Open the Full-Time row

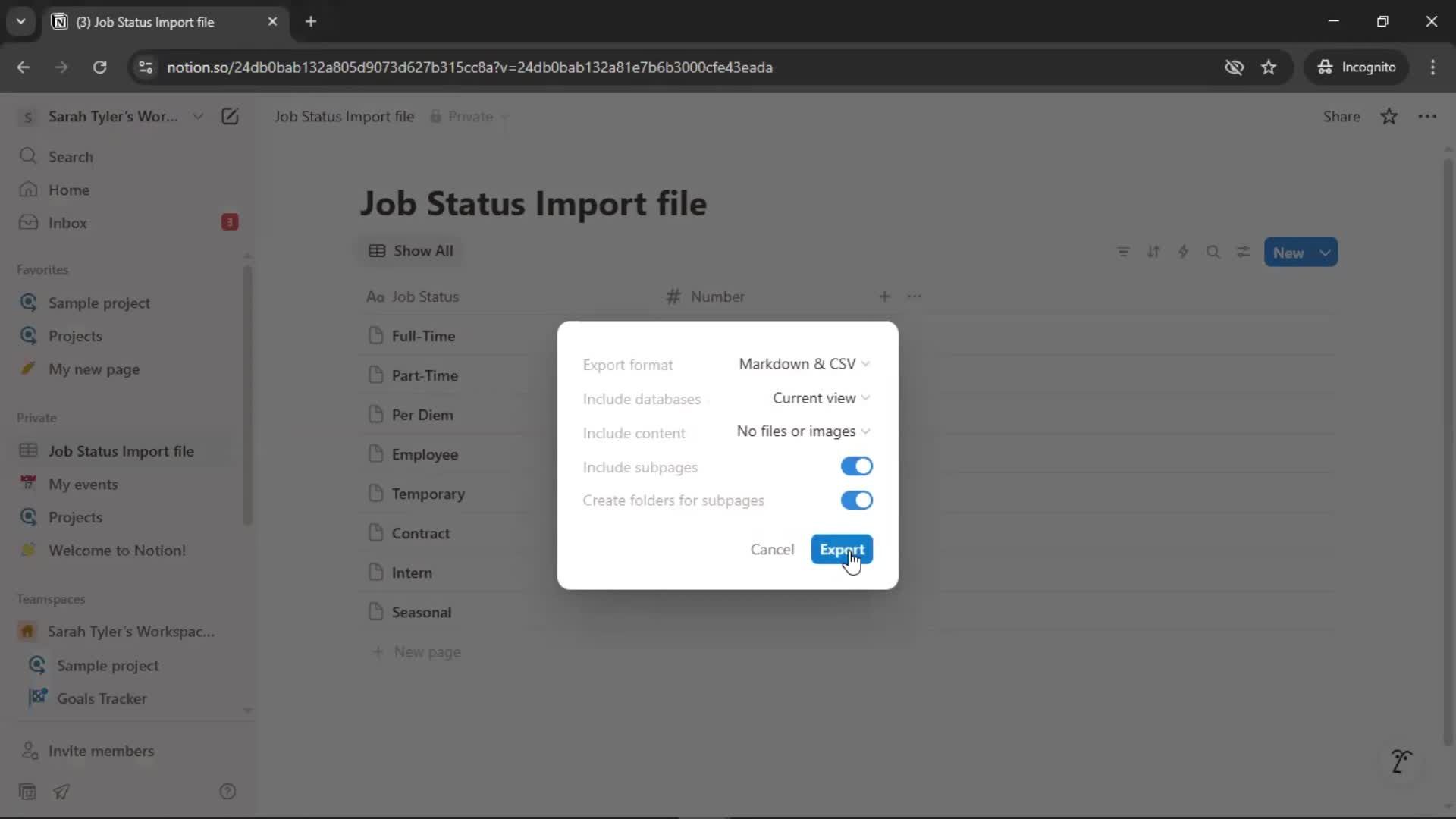(423, 336)
